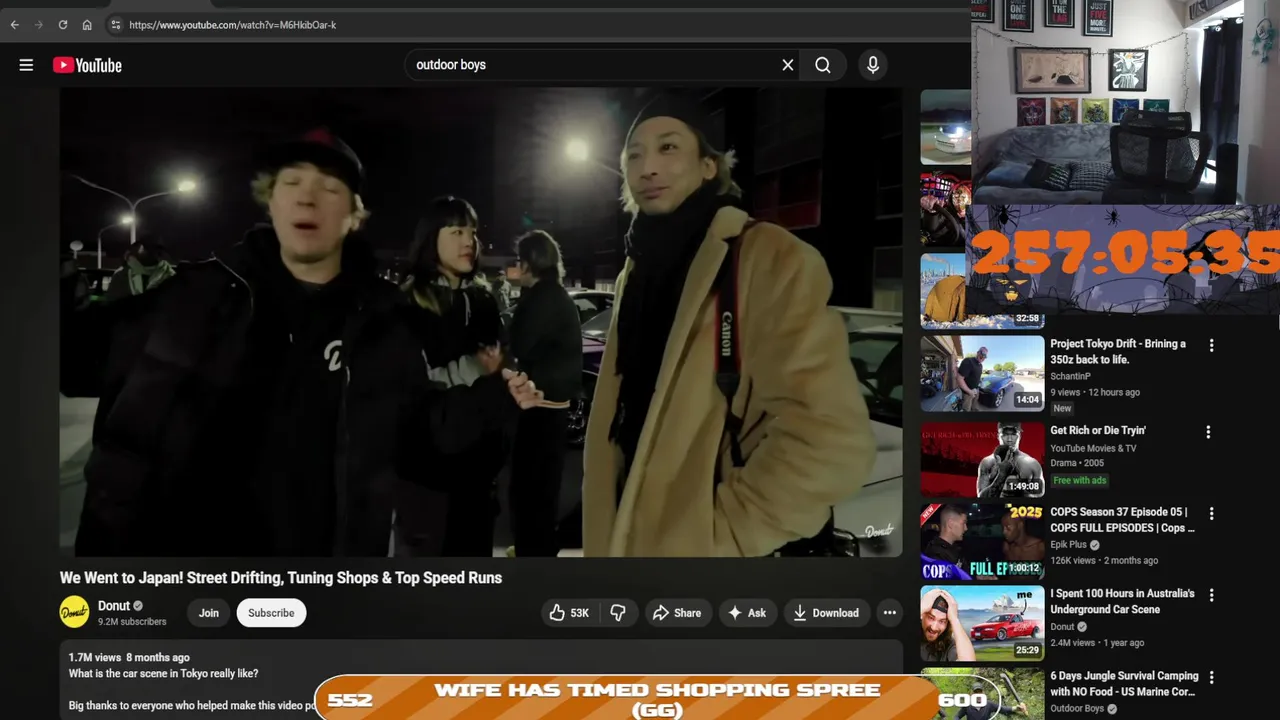Open options menu for Get Rich or Die Tryin'
1280x720 pixels.
[1208, 432]
